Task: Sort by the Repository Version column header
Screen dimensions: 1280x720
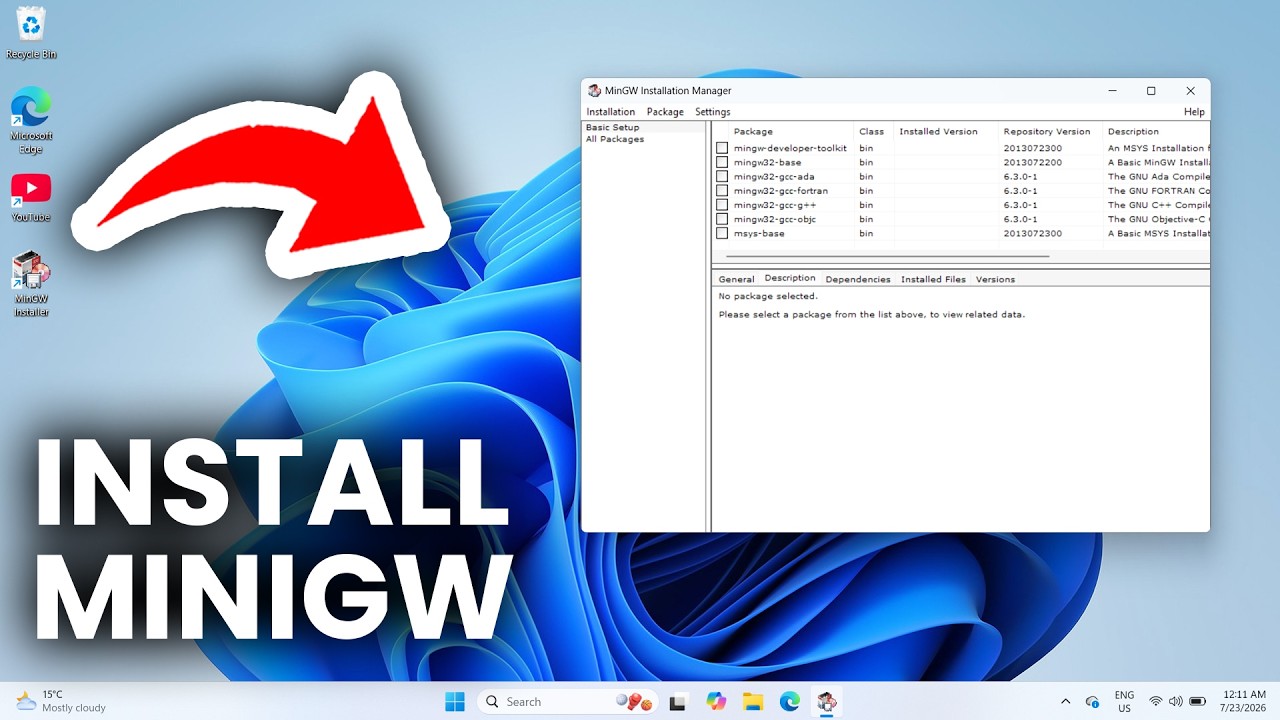Action: [1049, 131]
